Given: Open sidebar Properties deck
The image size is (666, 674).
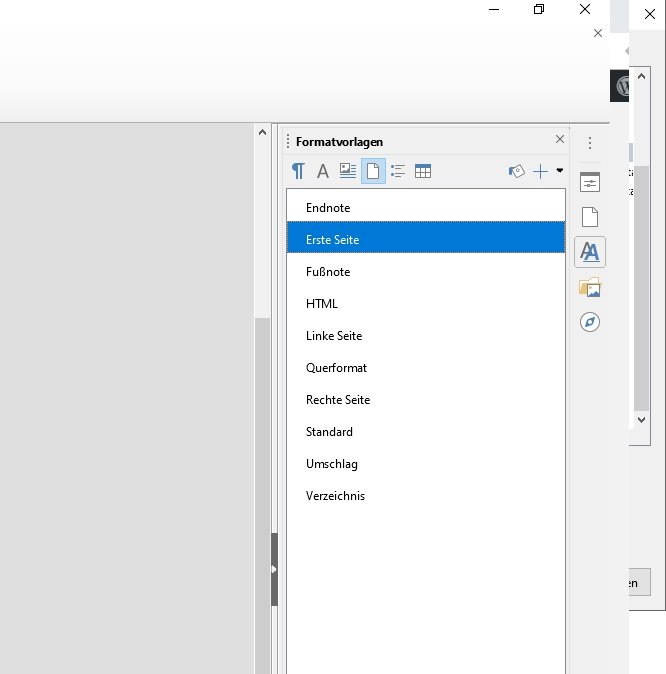Looking at the screenshot, I should [590, 182].
